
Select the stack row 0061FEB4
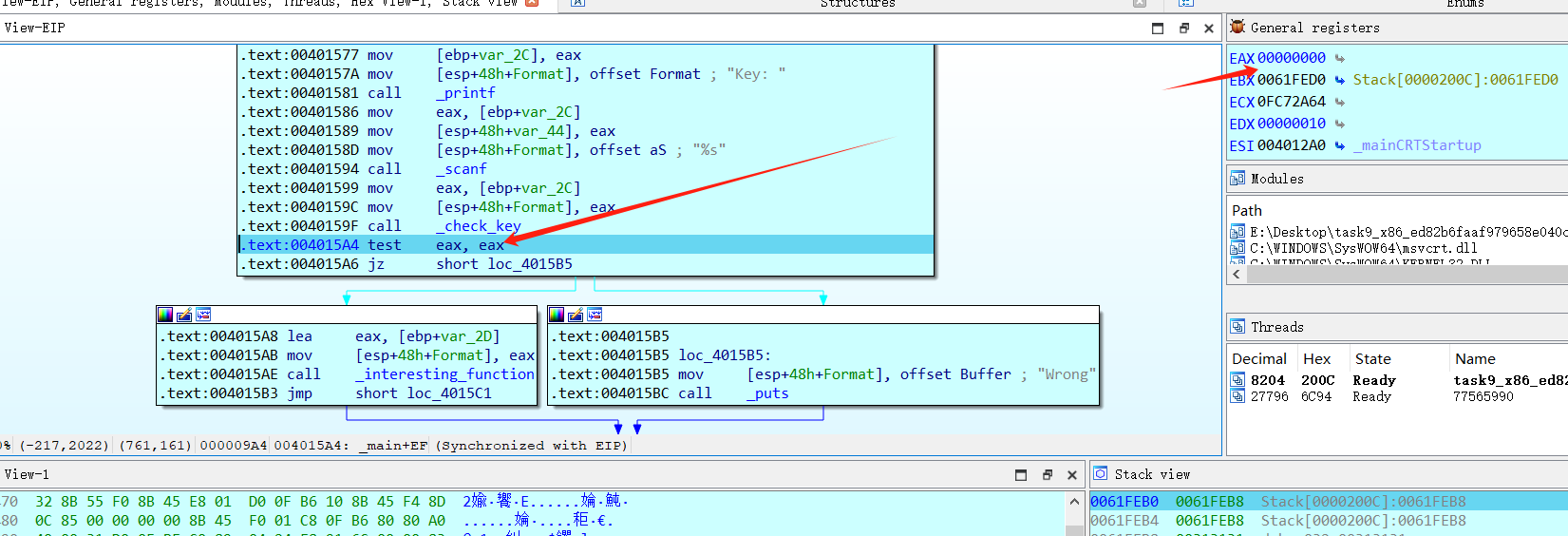click(1329, 521)
